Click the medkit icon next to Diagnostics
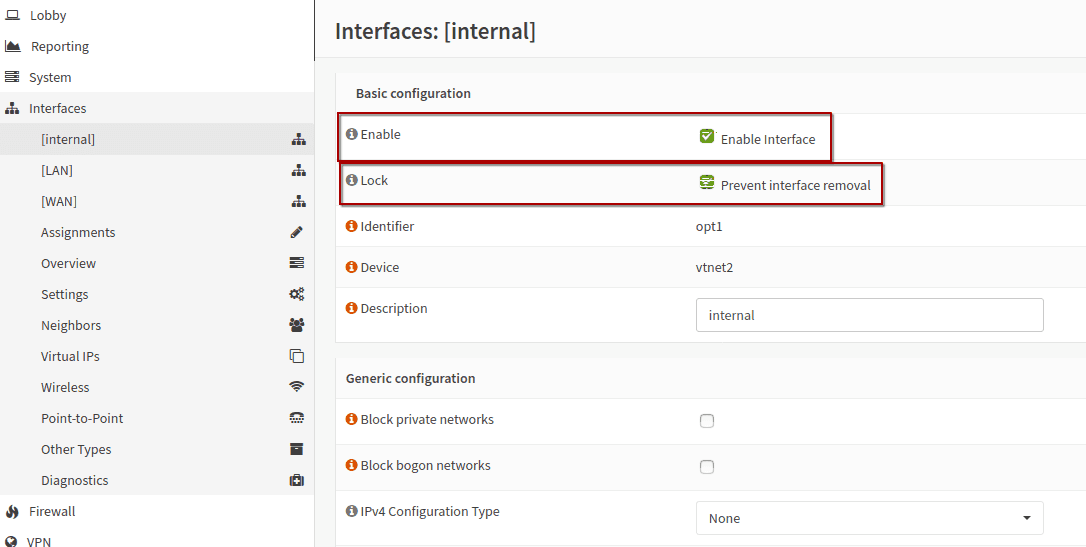Viewport: 1086px width, 547px height. point(296,481)
